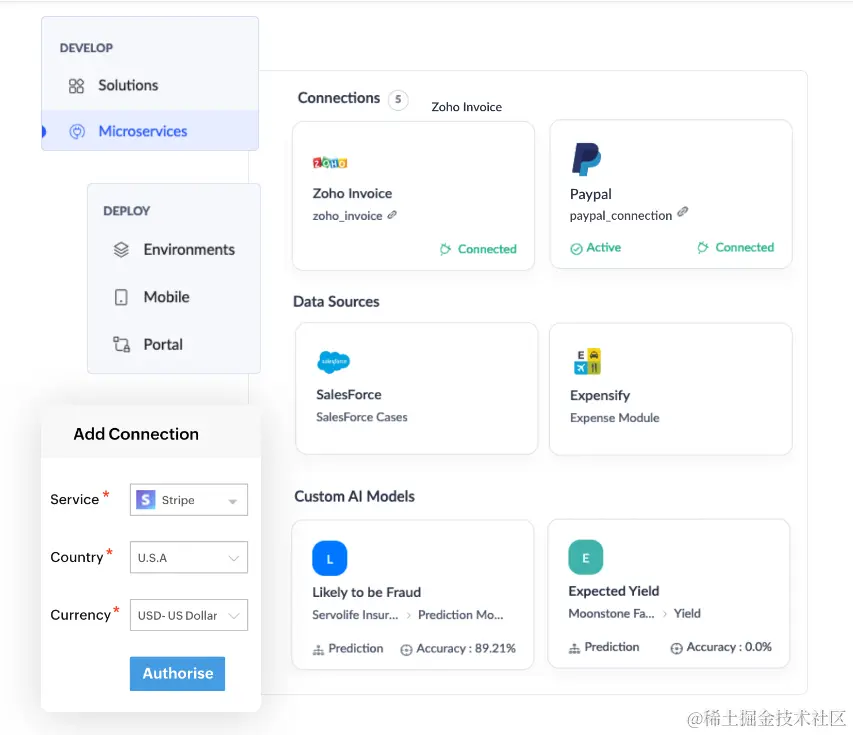853x735 pixels.
Task: Open the Currency dropdown showing USD- US Dollar
Action: point(189,615)
